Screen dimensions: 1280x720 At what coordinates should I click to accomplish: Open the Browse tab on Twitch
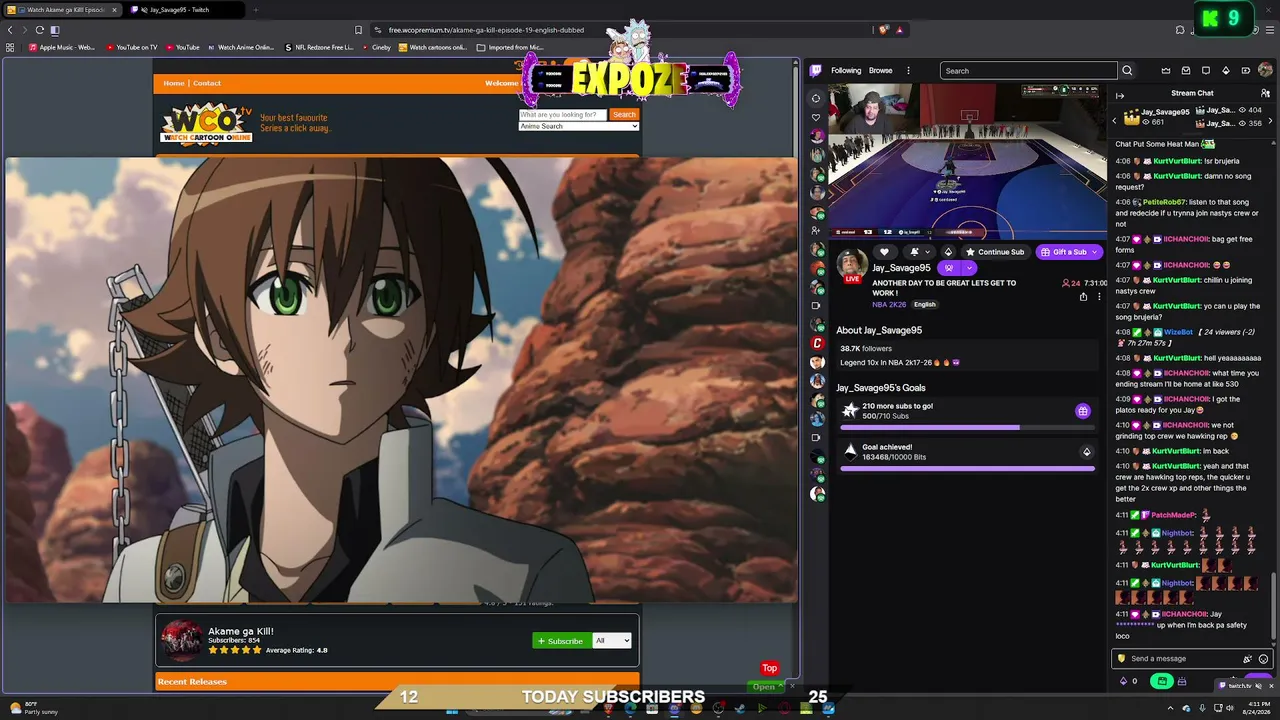[x=881, y=71]
